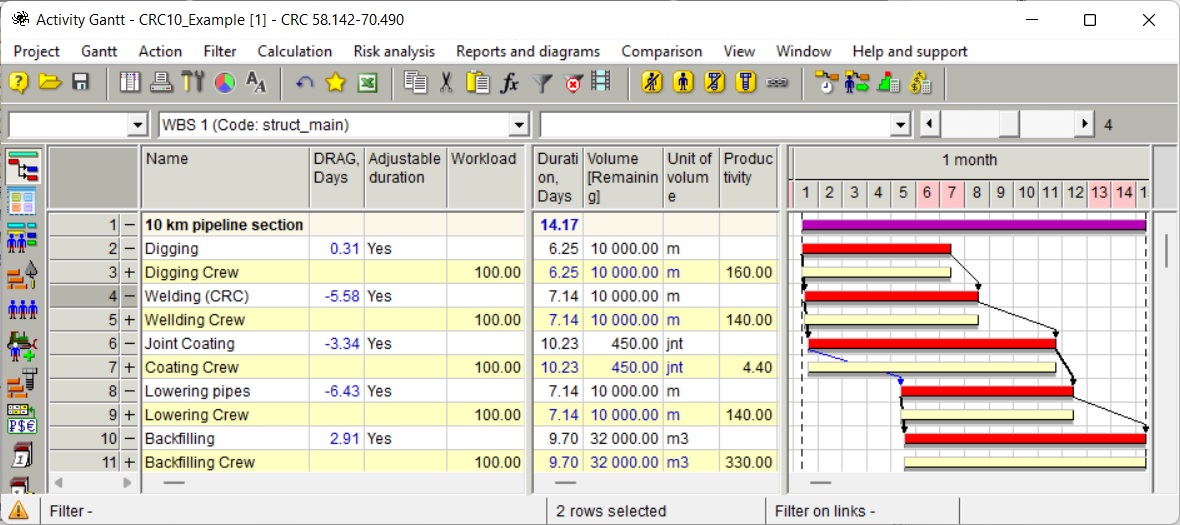
Task: Click the purple summary bar in Gantt
Action: pyautogui.click(x=974, y=225)
